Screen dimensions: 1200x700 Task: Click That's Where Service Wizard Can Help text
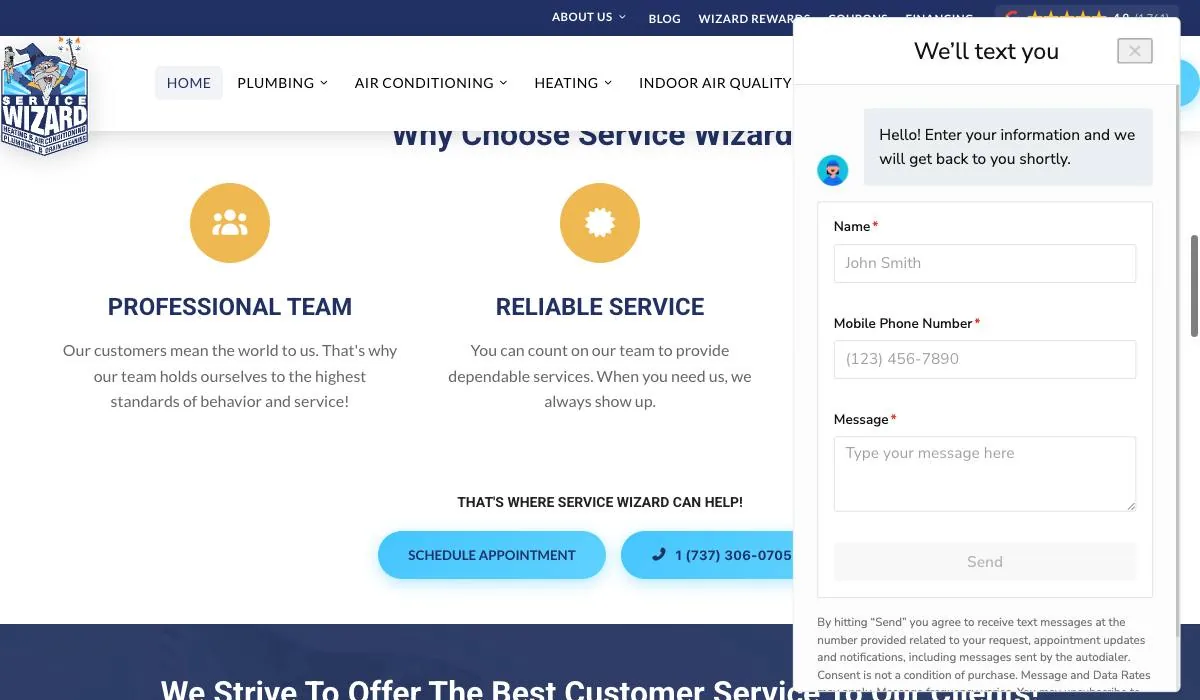[600, 502]
